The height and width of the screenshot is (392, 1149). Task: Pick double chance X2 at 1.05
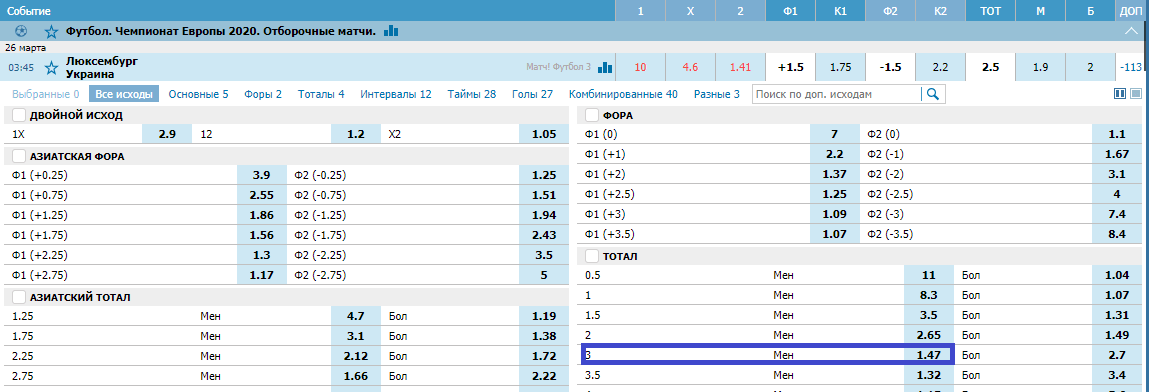point(544,134)
